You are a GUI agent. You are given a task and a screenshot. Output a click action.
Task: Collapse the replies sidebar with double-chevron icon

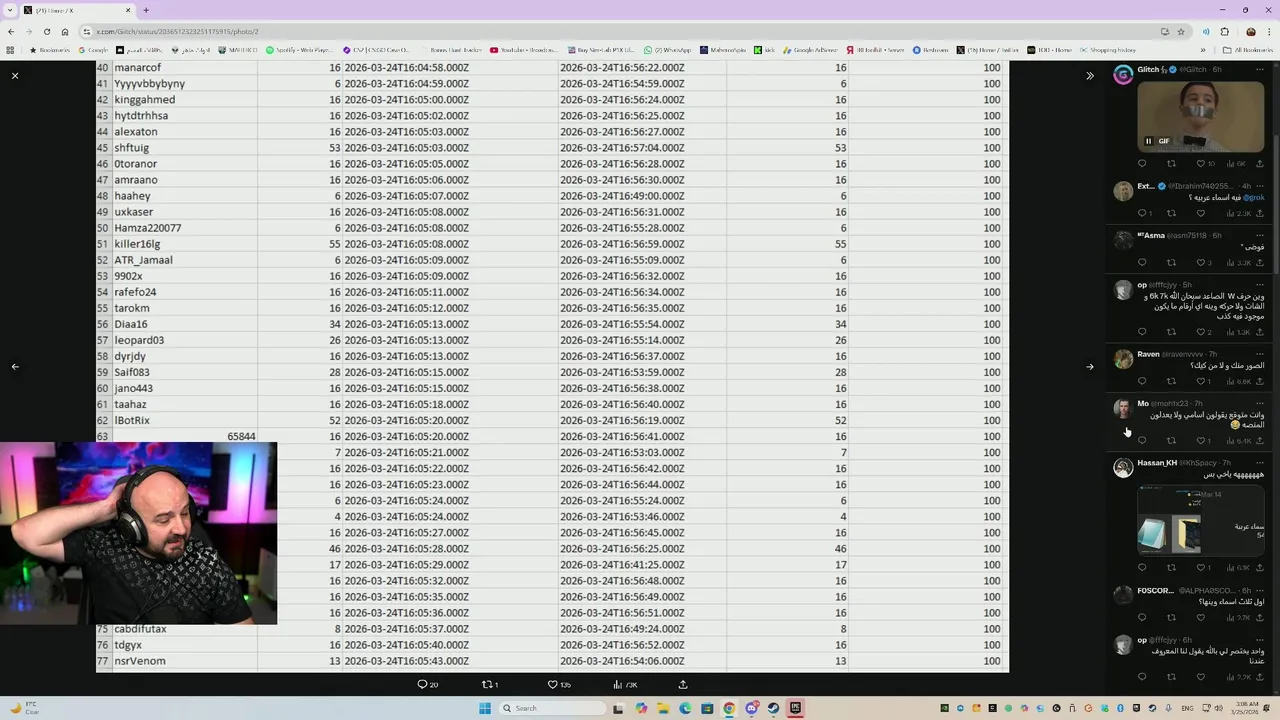pyautogui.click(x=1090, y=75)
